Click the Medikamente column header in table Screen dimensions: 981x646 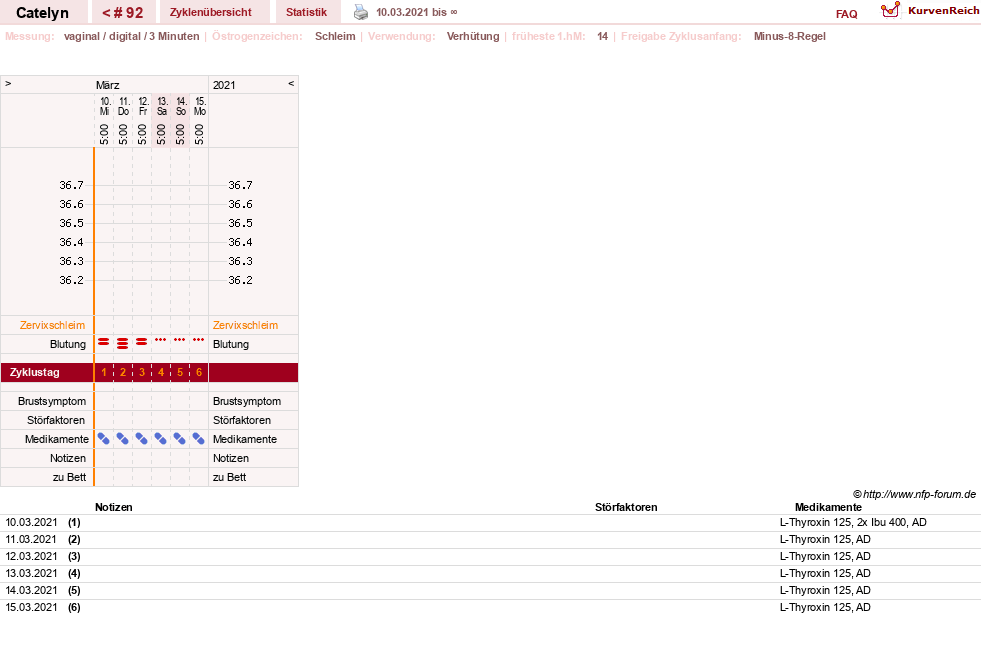[x=828, y=507]
